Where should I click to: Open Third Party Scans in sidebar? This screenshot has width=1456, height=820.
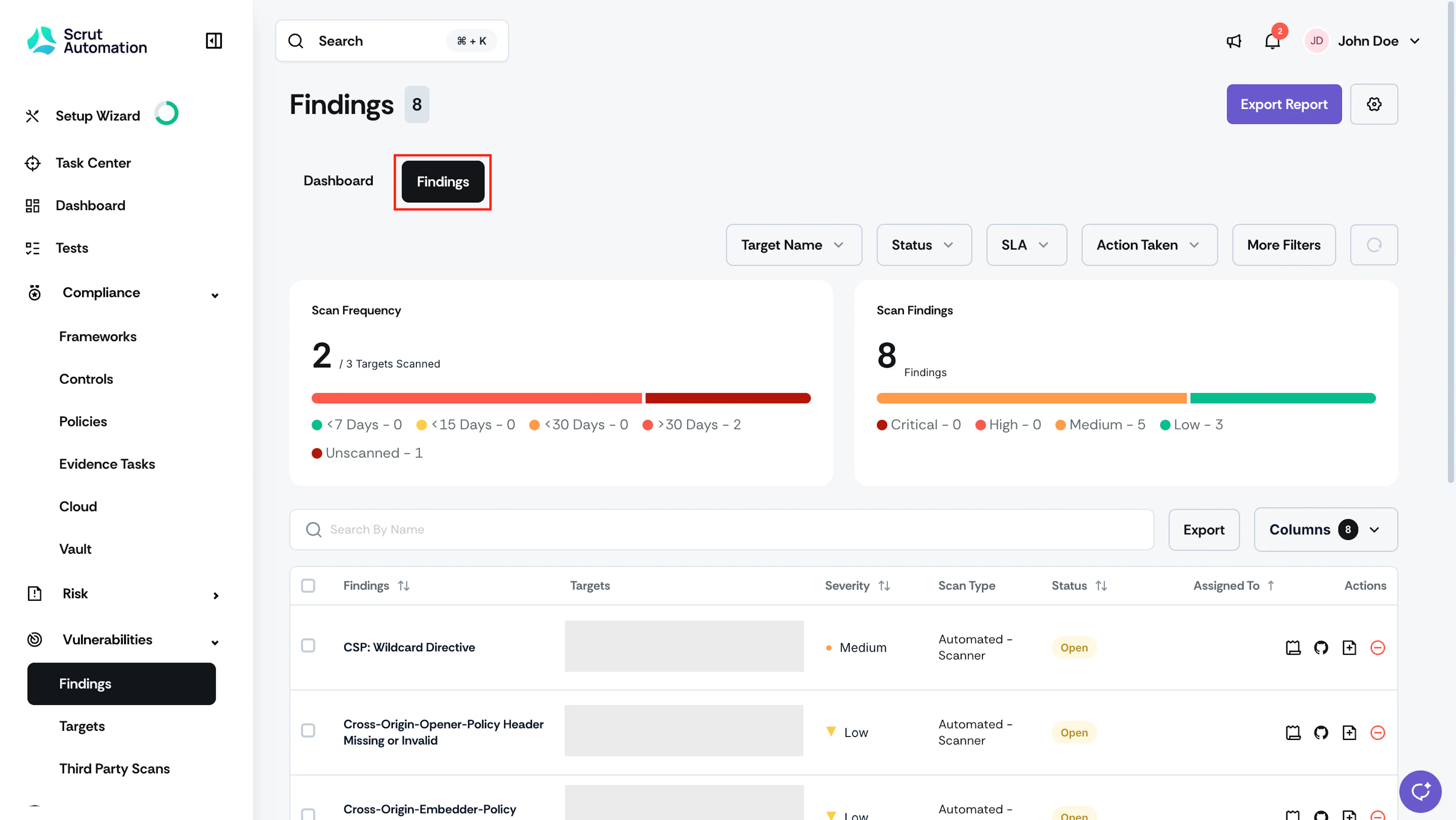[115, 768]
